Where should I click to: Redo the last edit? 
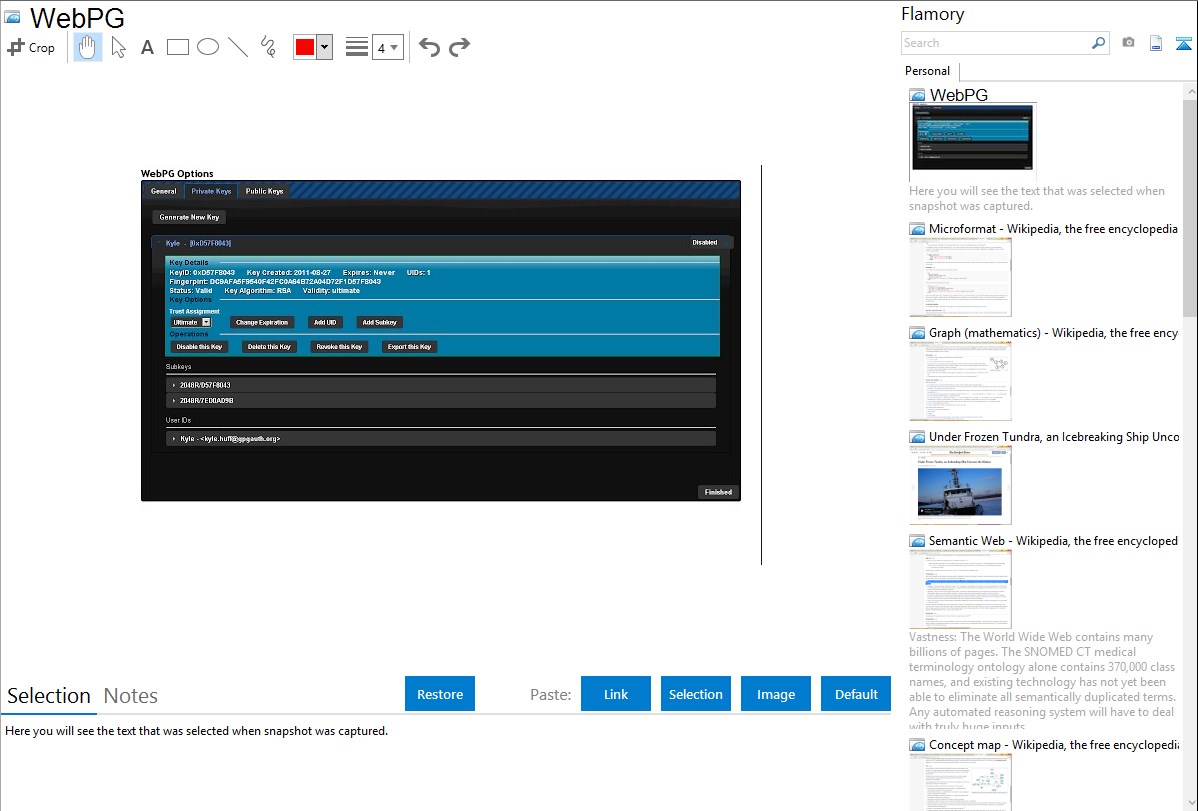(x=459, y=47)
